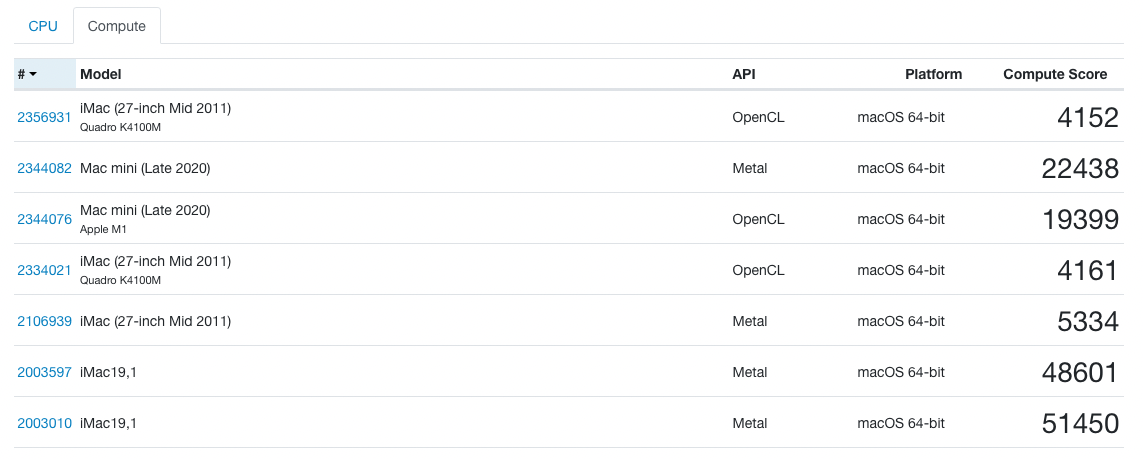Click the Mac mini (Late 2020) Metal row

[145, 168]
